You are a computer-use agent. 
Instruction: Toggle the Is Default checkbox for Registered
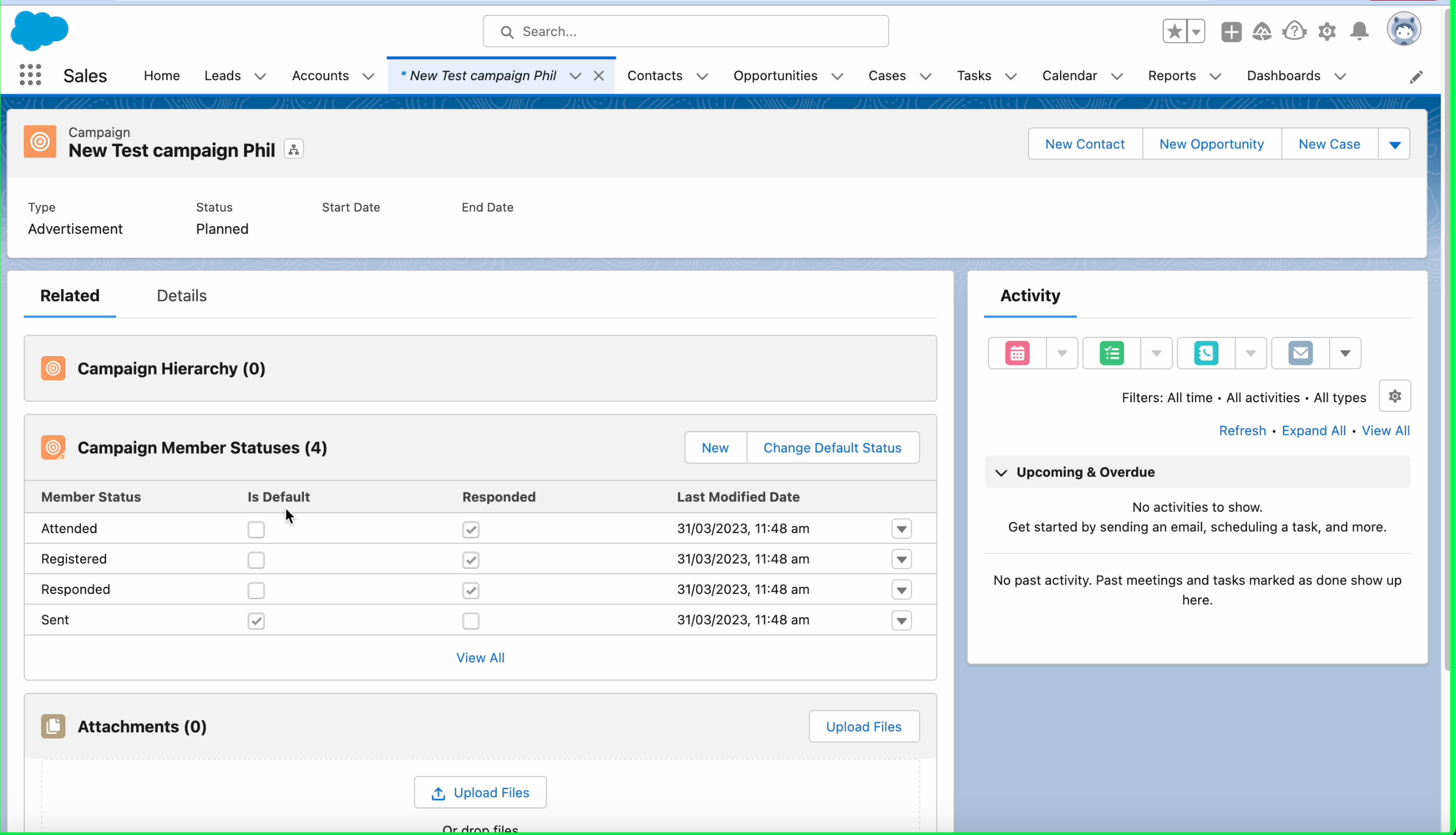coord(256,560)
